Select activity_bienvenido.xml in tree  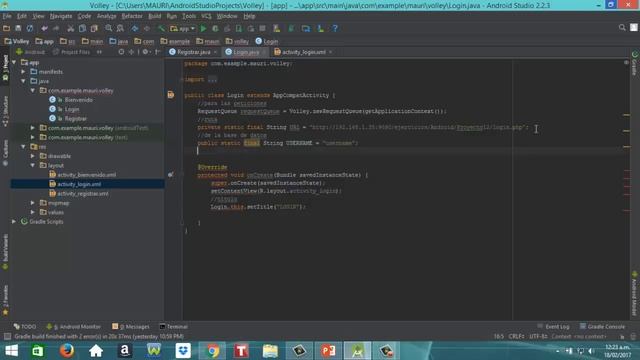coord(83,175)
